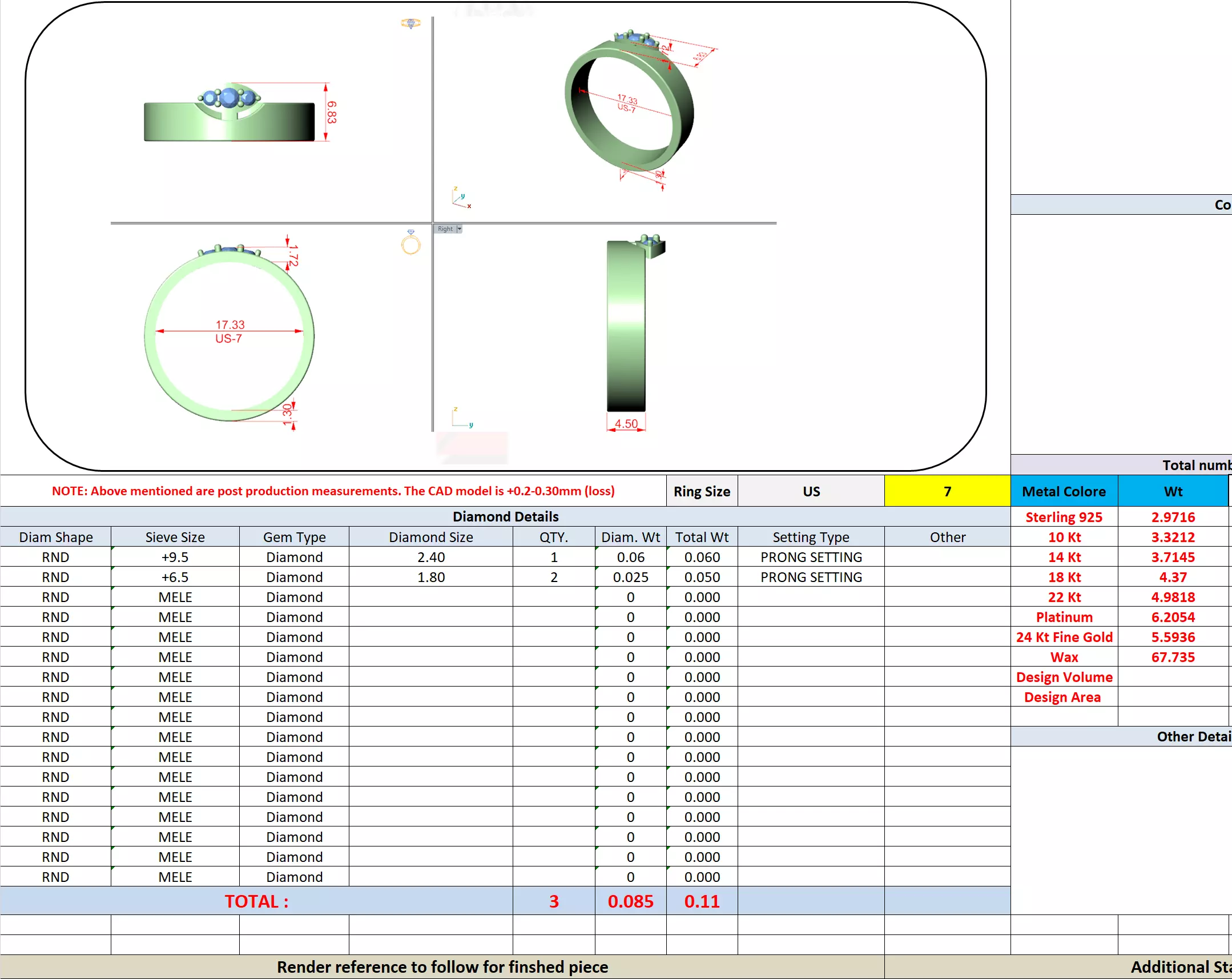The image size is (1232, 979).
Task: Select the Sterling 925 weight 2.9716
Action: point(1172,517)
